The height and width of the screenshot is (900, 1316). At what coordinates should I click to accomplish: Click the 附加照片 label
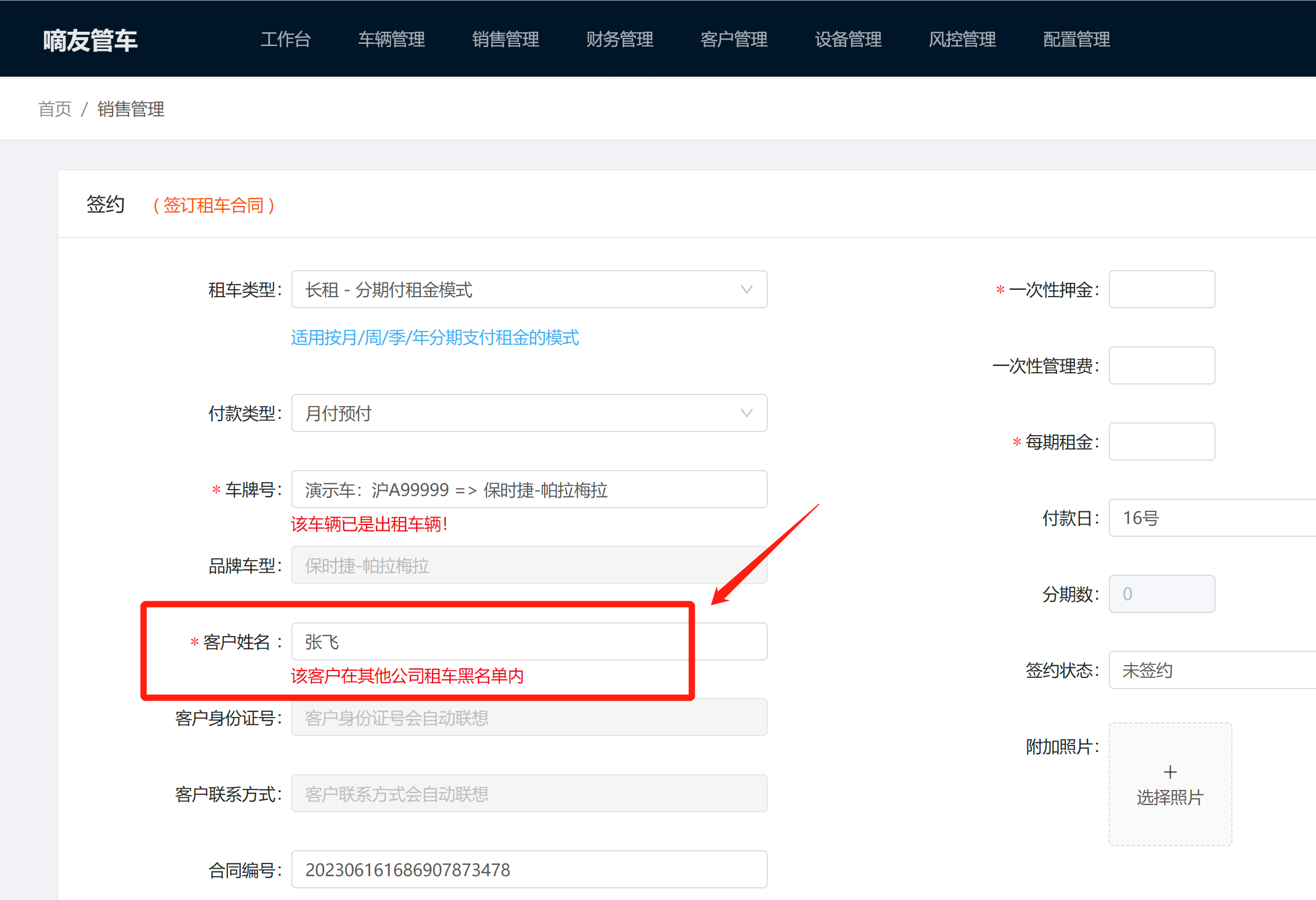pos(1062,747)
